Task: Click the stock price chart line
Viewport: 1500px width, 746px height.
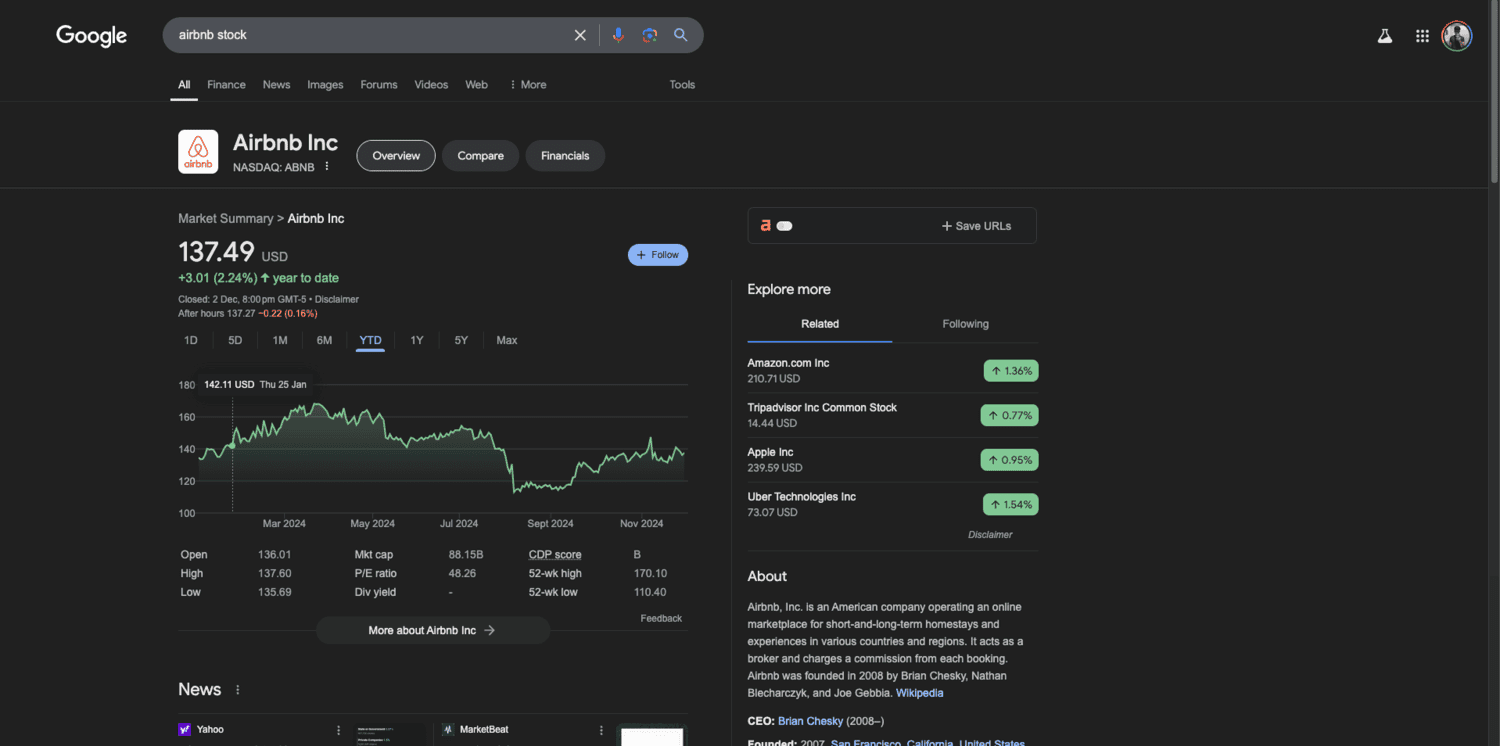Action: (x=443, y=446)
